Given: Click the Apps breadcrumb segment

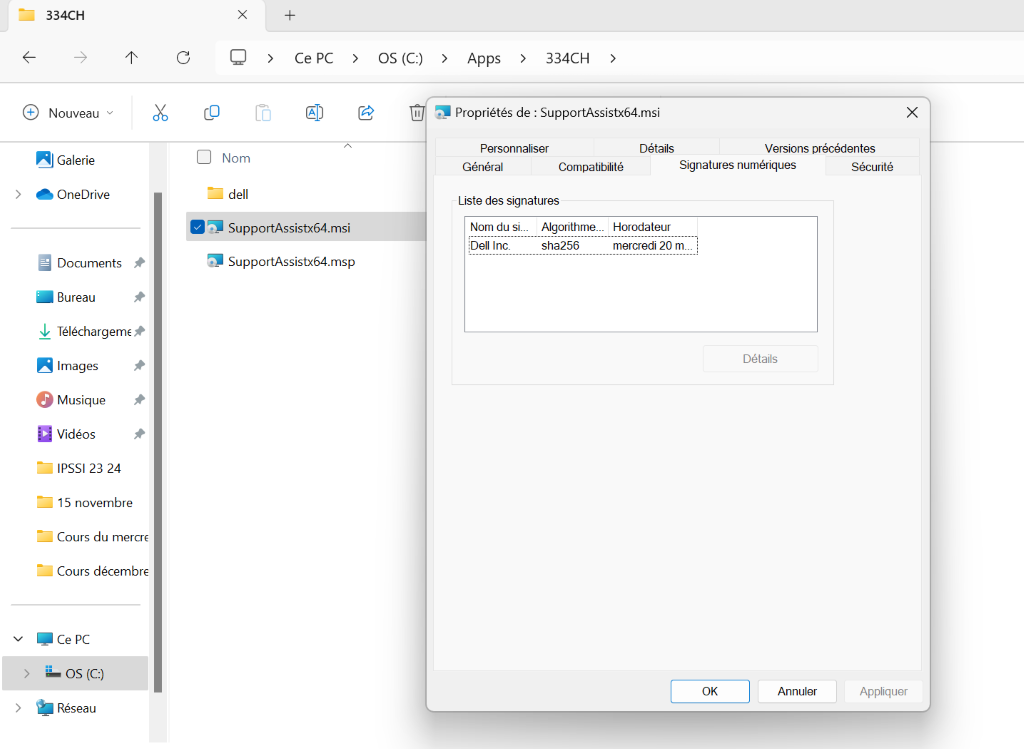Looking at the screenshot, I should tap(484, 58).
